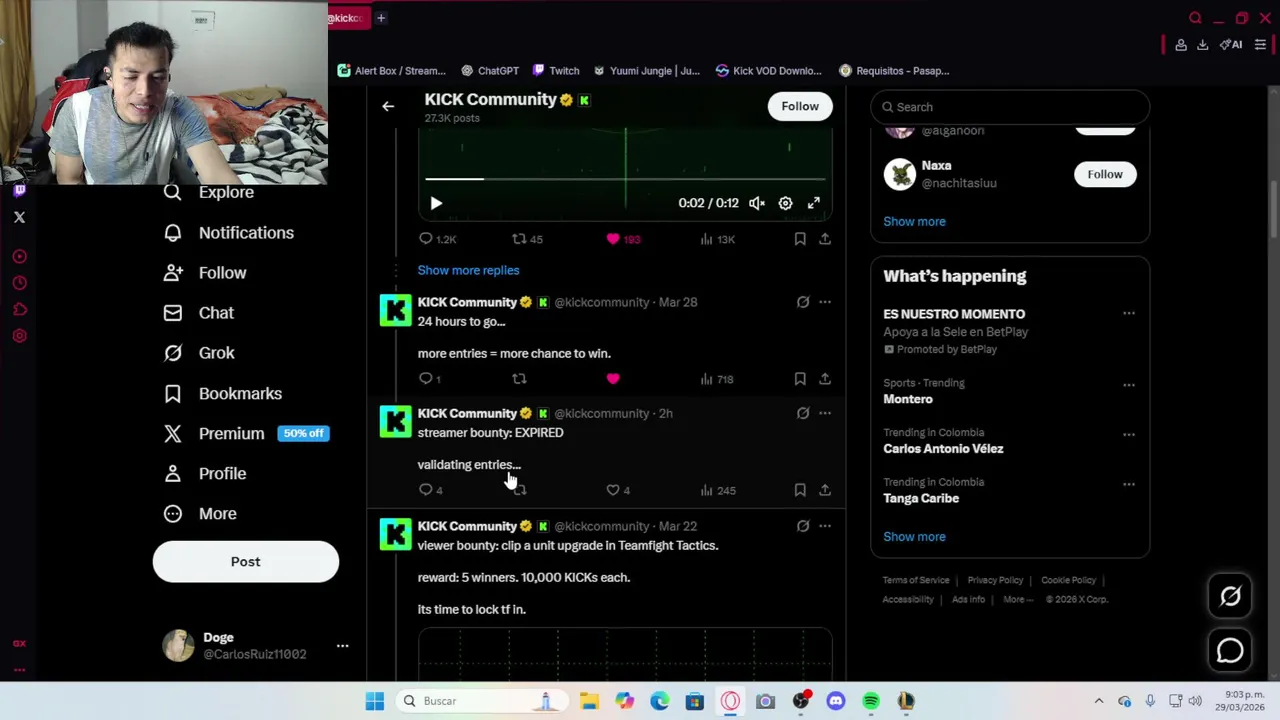
Task: Open Profile in the sidebar
Action: [204, 473]
